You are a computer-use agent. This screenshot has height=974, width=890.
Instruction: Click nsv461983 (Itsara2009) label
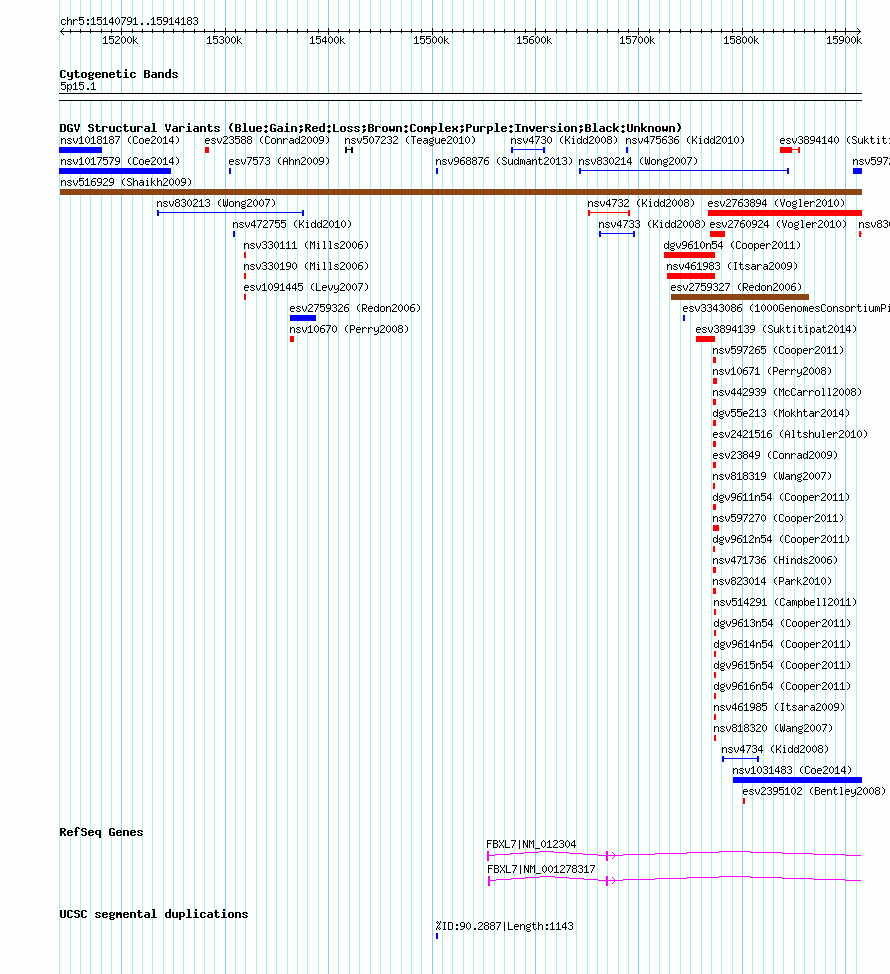coord(732,267)
